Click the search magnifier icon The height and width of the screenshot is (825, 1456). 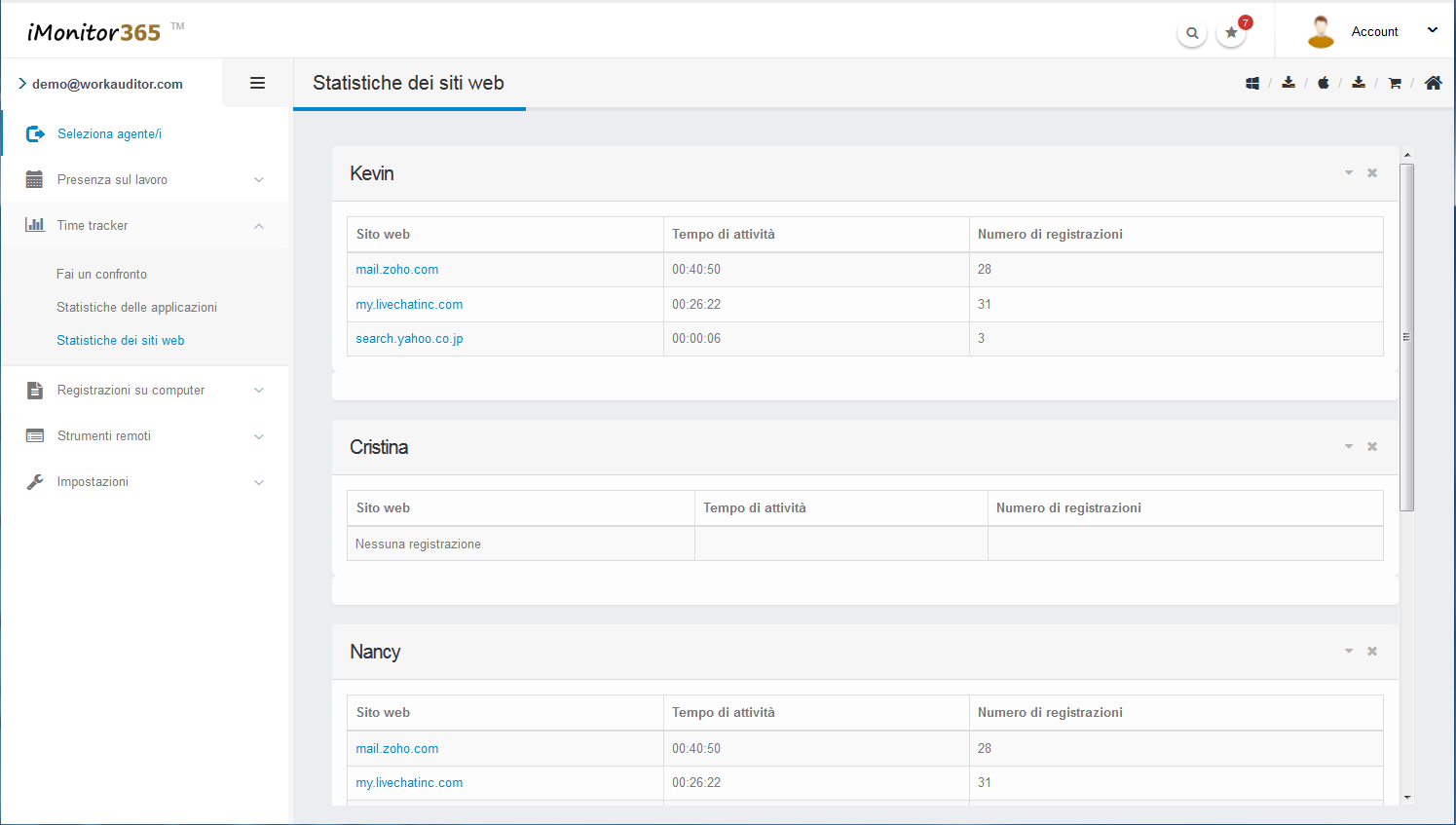click(x=1192, y=33)
